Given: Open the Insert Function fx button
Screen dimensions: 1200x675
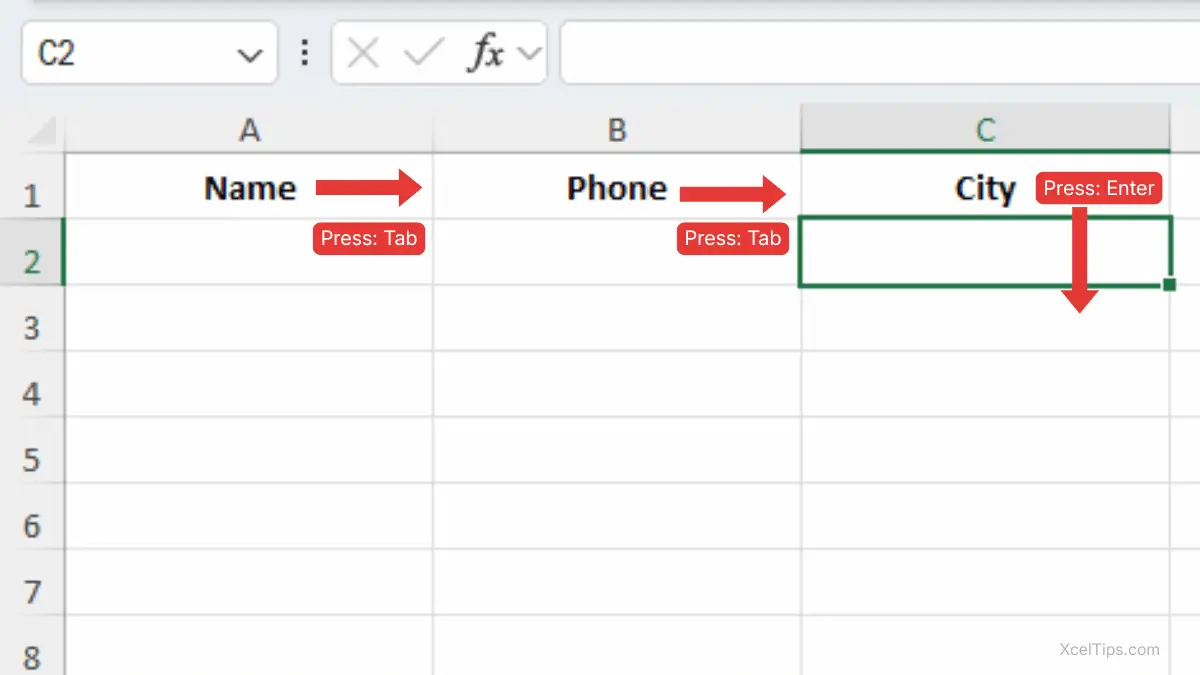Looking at the screenshot, I should [485, 54].
